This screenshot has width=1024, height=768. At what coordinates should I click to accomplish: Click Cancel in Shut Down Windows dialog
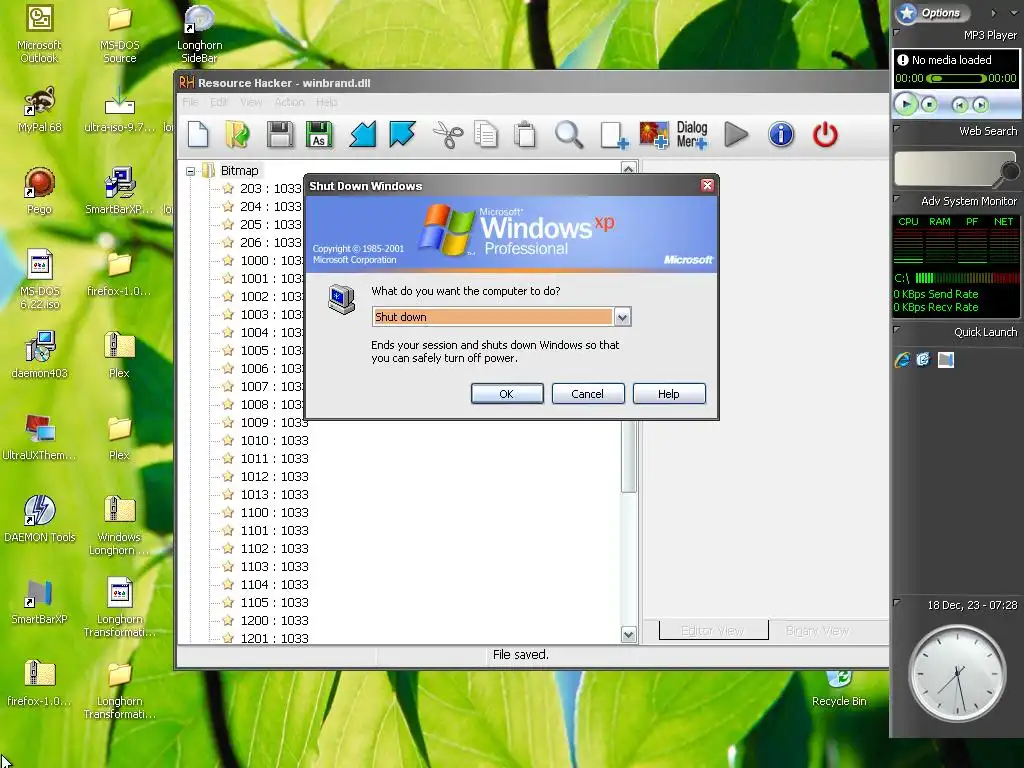[588, 394]
